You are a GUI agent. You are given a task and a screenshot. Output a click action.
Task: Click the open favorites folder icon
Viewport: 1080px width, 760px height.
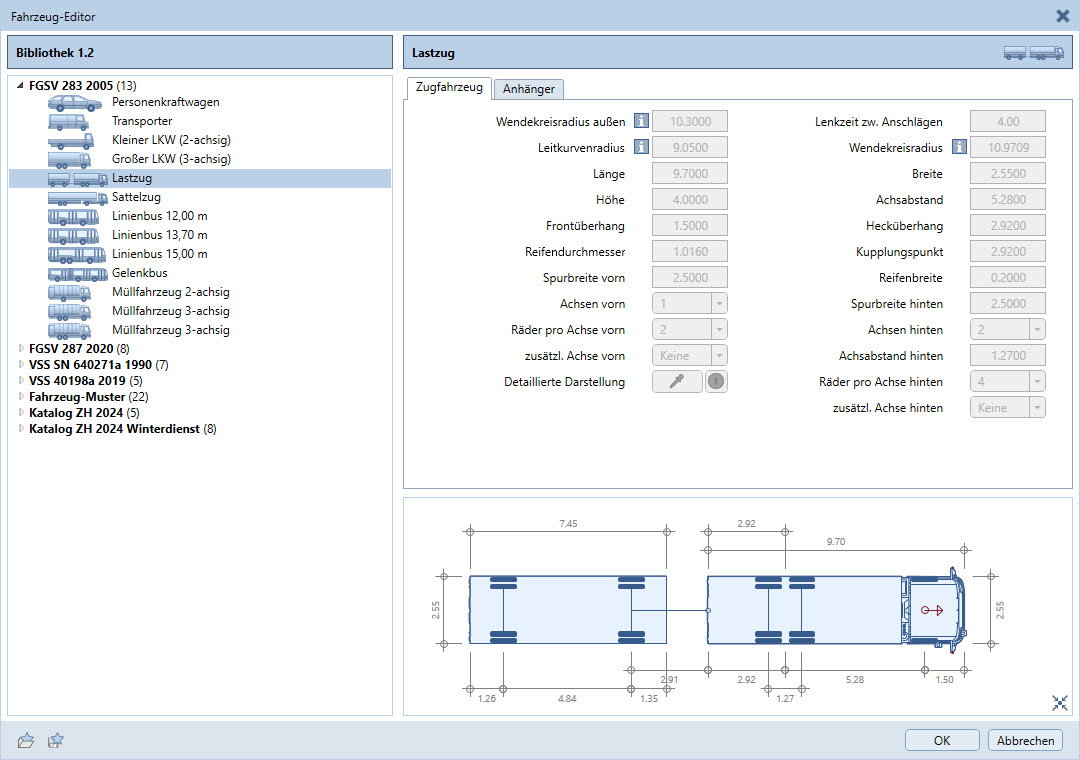26,740
